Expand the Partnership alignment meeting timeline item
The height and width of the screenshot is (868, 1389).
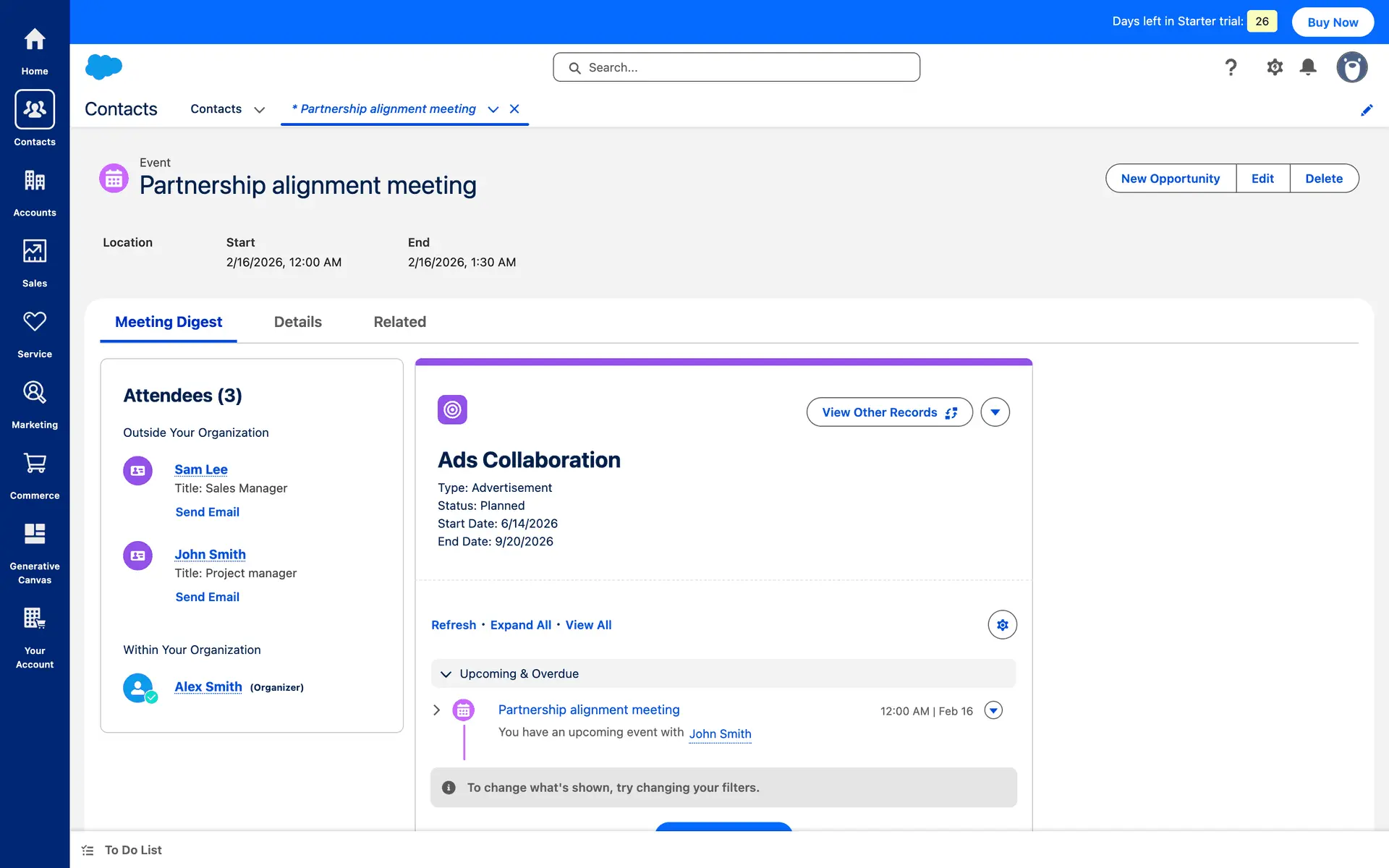pos(436,710)
